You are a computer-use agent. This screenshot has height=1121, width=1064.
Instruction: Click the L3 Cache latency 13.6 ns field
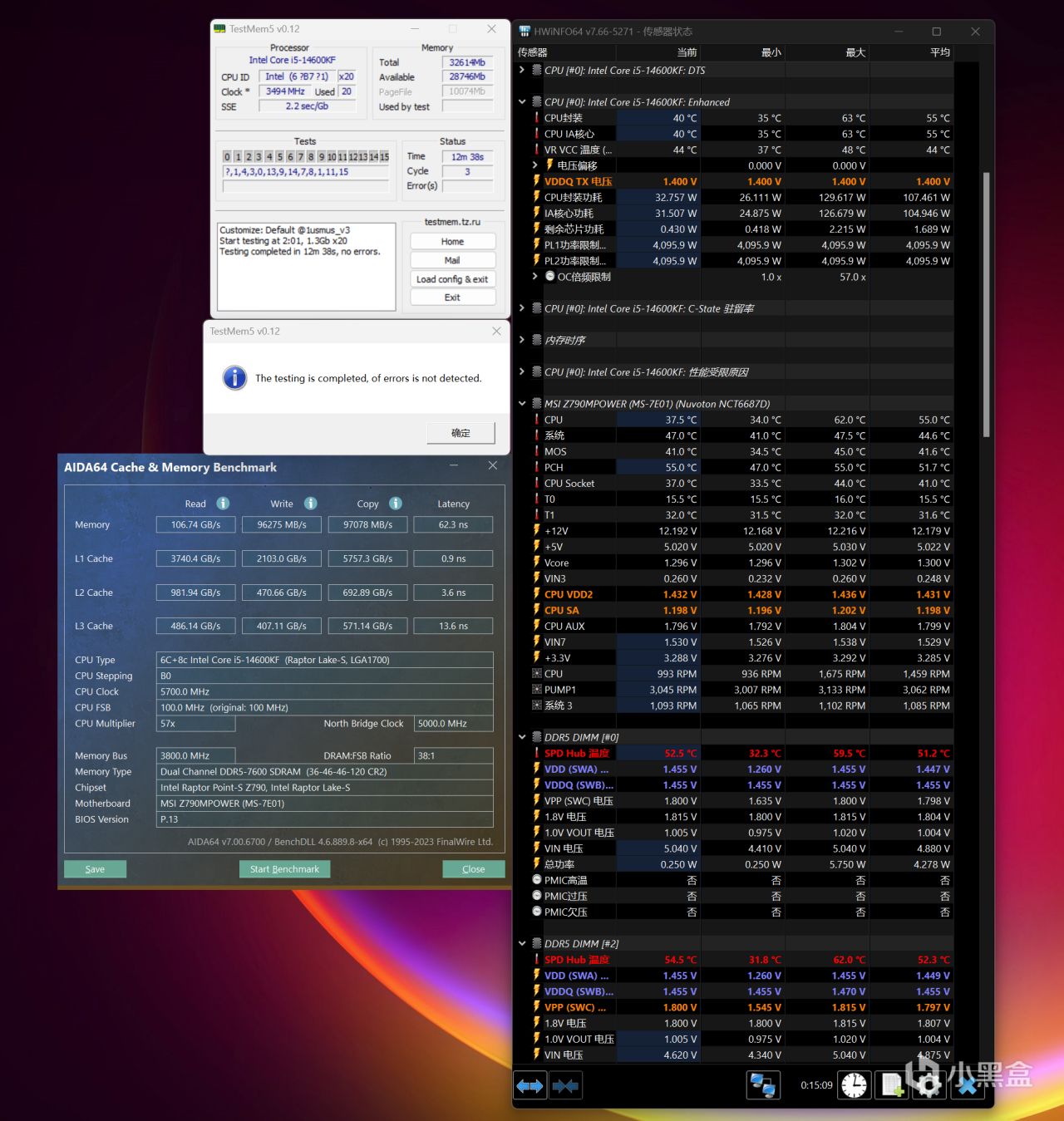[x=453, y=626]
